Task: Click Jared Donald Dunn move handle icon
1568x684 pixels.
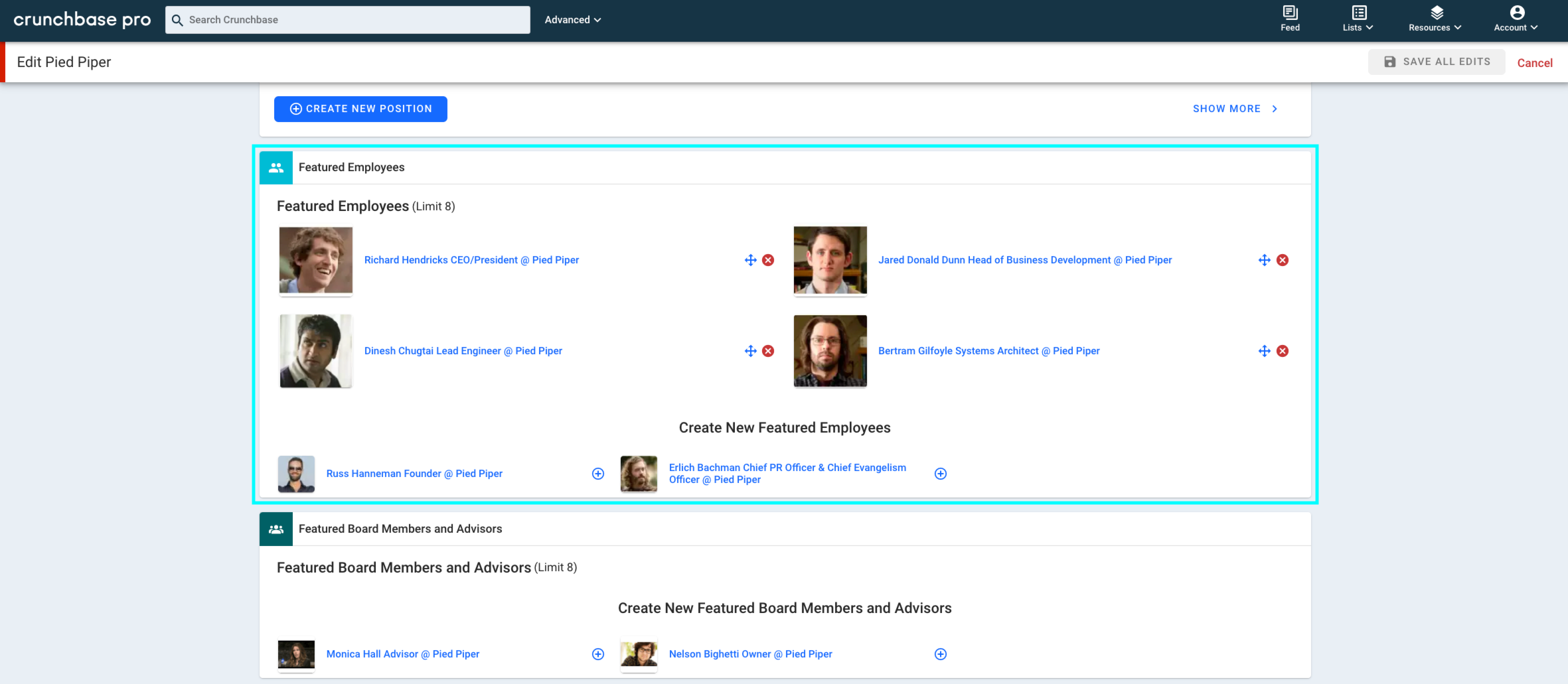Action: (1265, 260)
